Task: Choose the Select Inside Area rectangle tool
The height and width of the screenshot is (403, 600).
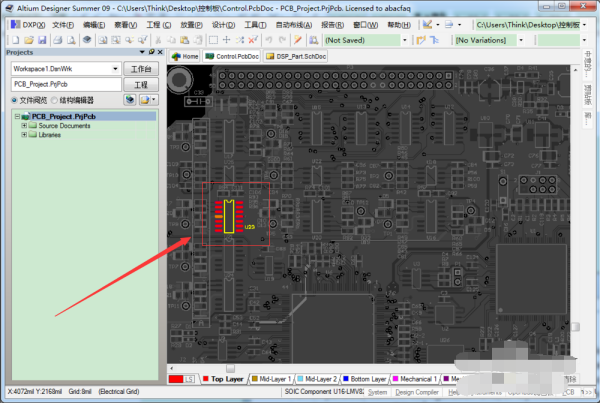Action: [x=213, y=40]
